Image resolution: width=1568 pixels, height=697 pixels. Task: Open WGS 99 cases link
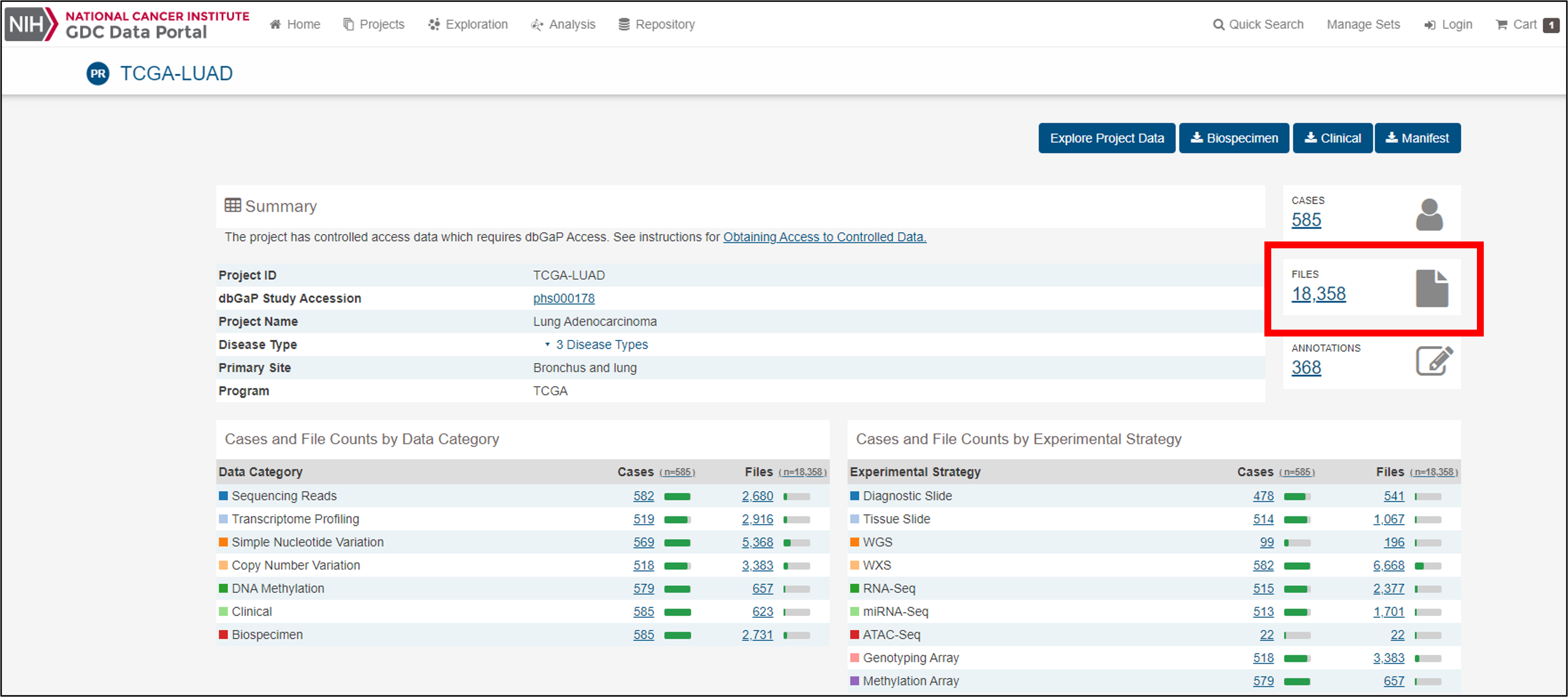1267,542
